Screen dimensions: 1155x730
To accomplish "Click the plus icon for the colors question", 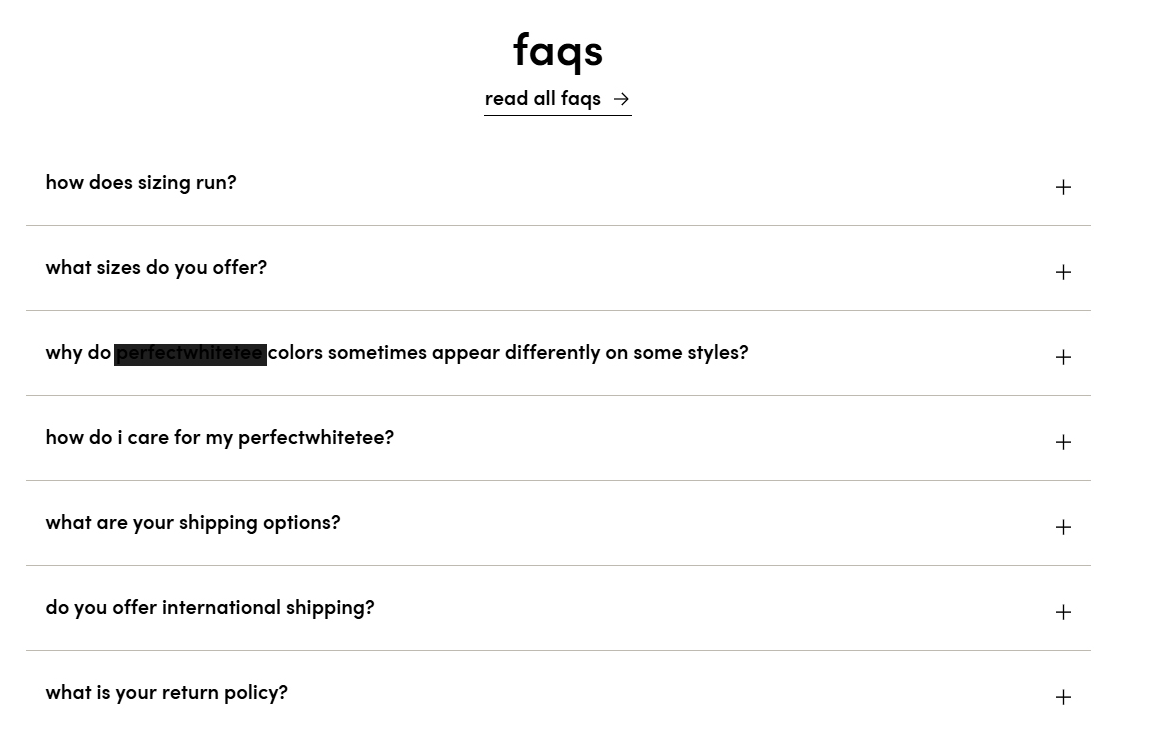I will (1063, 356).
